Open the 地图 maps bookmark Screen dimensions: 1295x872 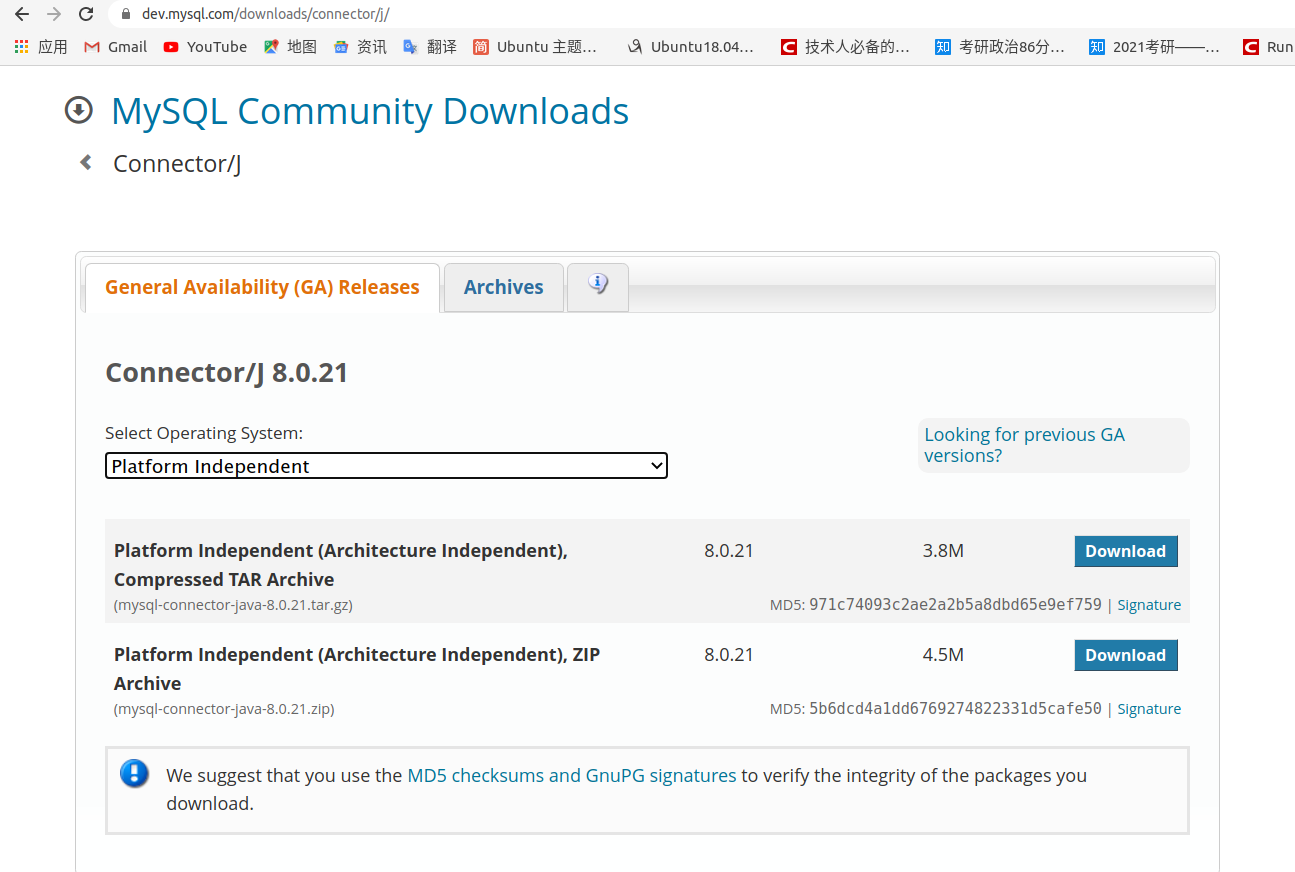pos(290,47)
